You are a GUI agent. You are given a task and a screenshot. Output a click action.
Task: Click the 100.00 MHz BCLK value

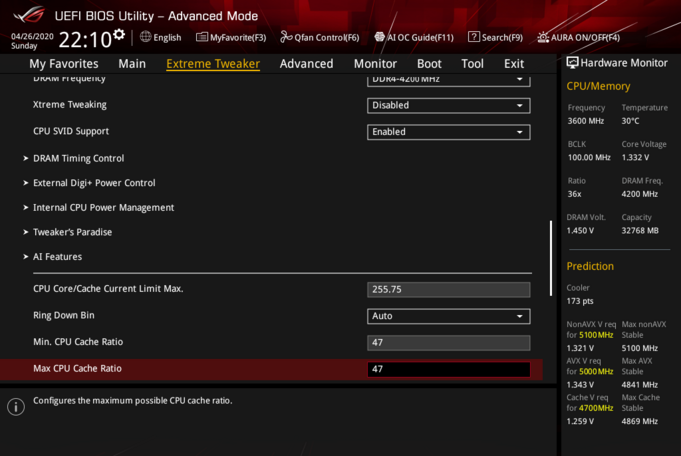coord(589,158)
